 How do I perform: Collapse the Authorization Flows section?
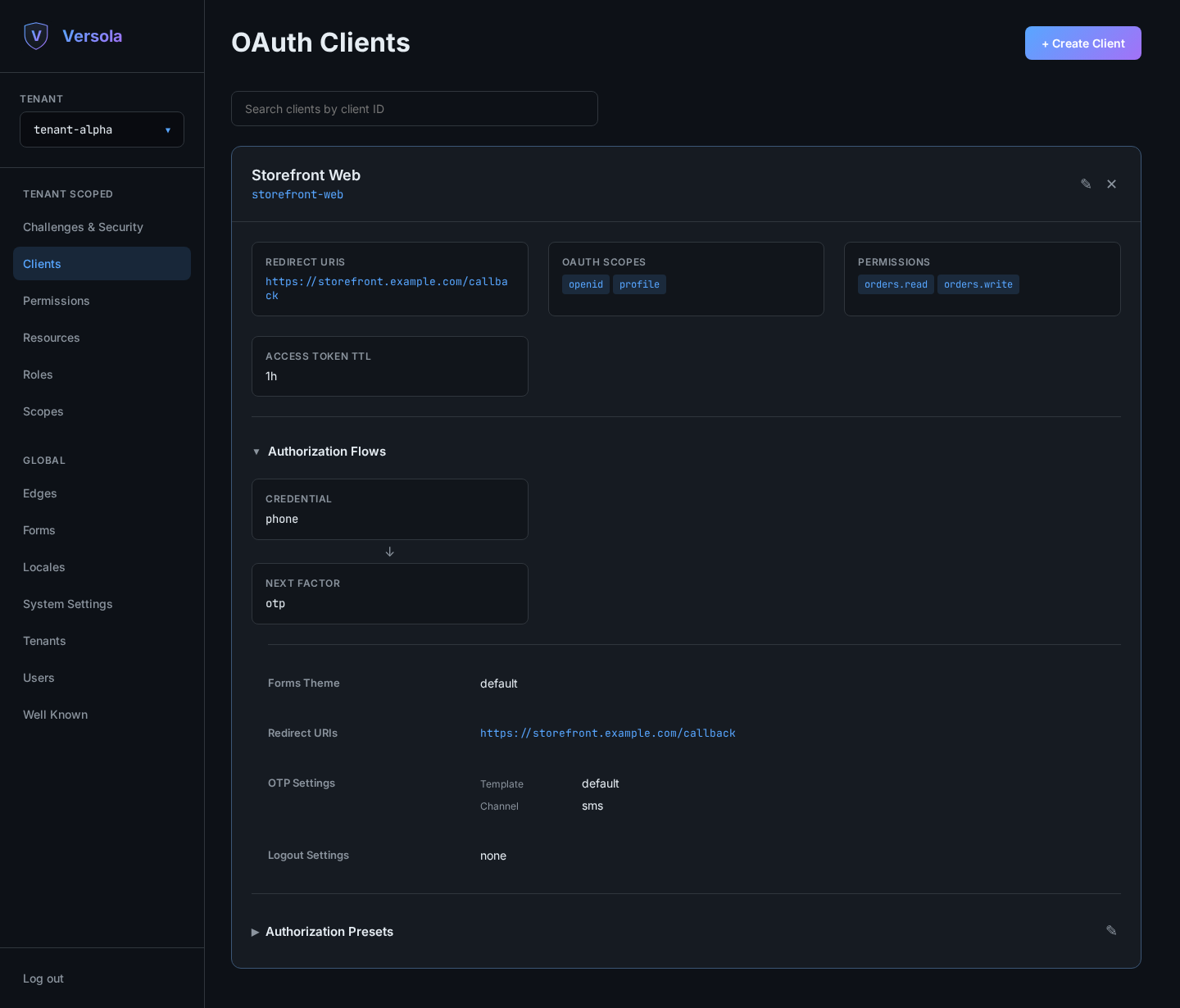pos(319,452)
